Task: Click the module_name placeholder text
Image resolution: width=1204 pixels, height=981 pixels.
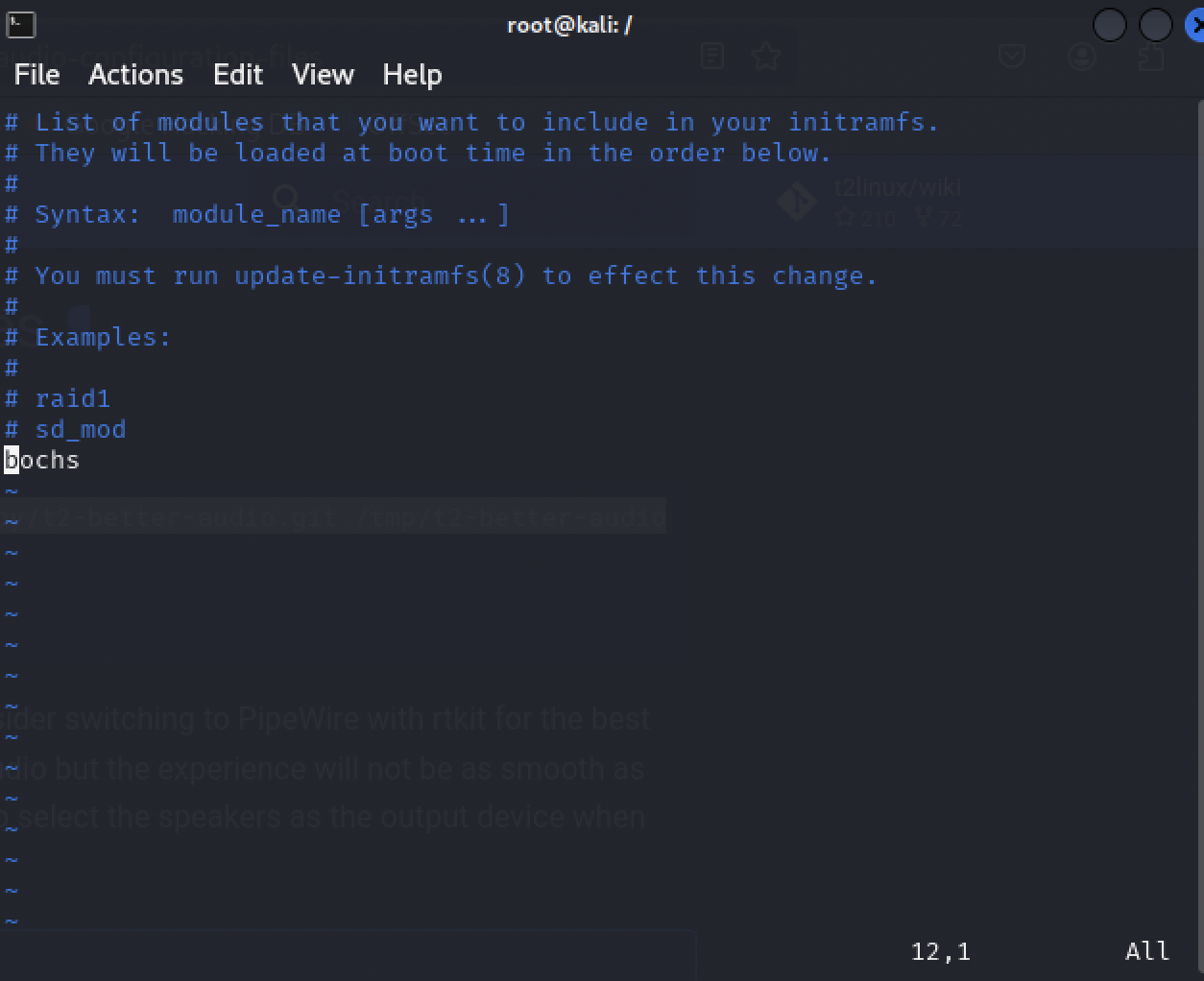Action: point(256,215)
